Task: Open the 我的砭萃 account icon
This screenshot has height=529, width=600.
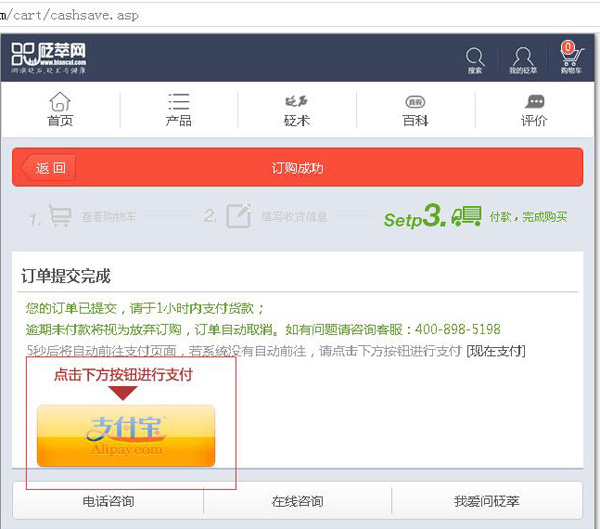Action: [522, 58]
